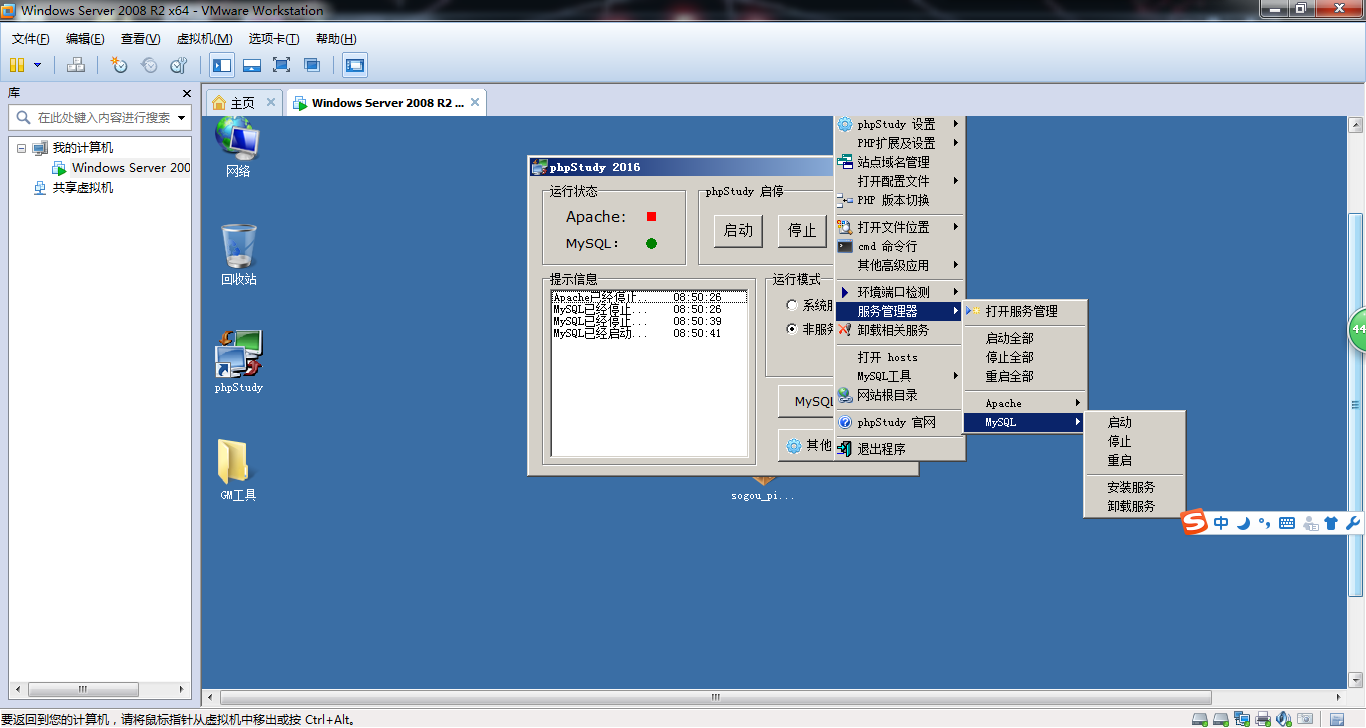The image size is (1366, 728).
Task: Select log row 'MySQL已经启动' 08:50:41
Action: click(x=649, y=333)
